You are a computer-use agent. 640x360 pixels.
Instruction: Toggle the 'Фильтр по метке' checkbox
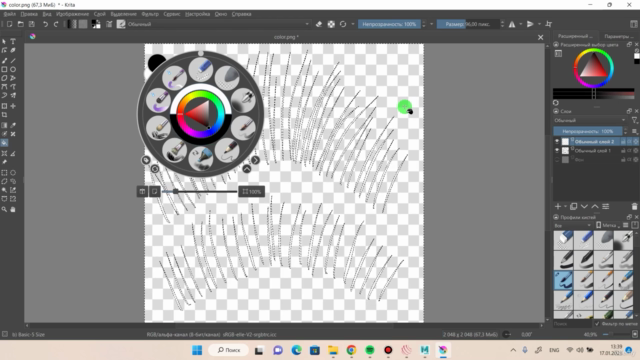pyautogui.click(x=597, y=324)
